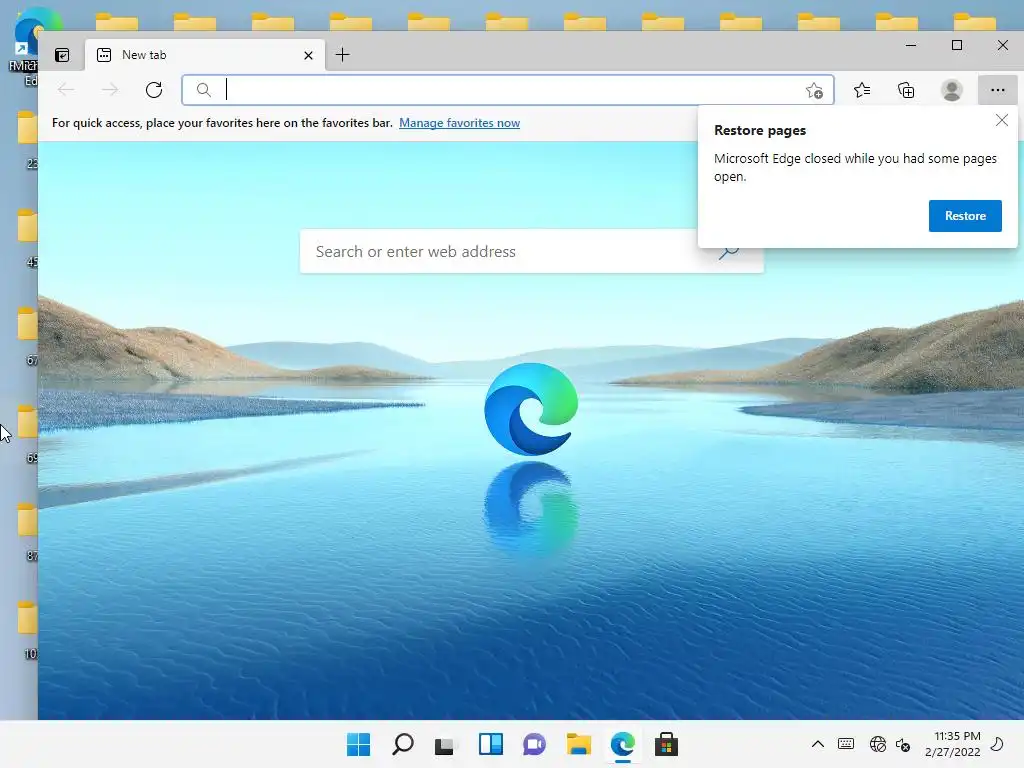This screenshot has height=768, width=1024.
Task: Open the Windows Start menu
Action: coord(358,744)
